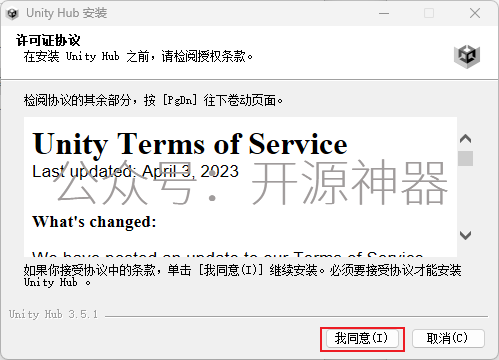Click the Unity Hub title bar icon

click(x=12, y=14)
